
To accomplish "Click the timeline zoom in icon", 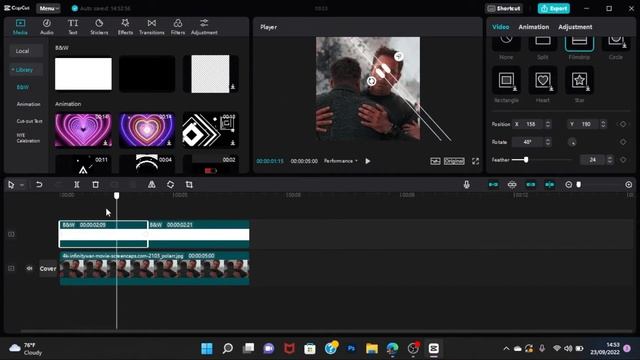I will [629, 184].
